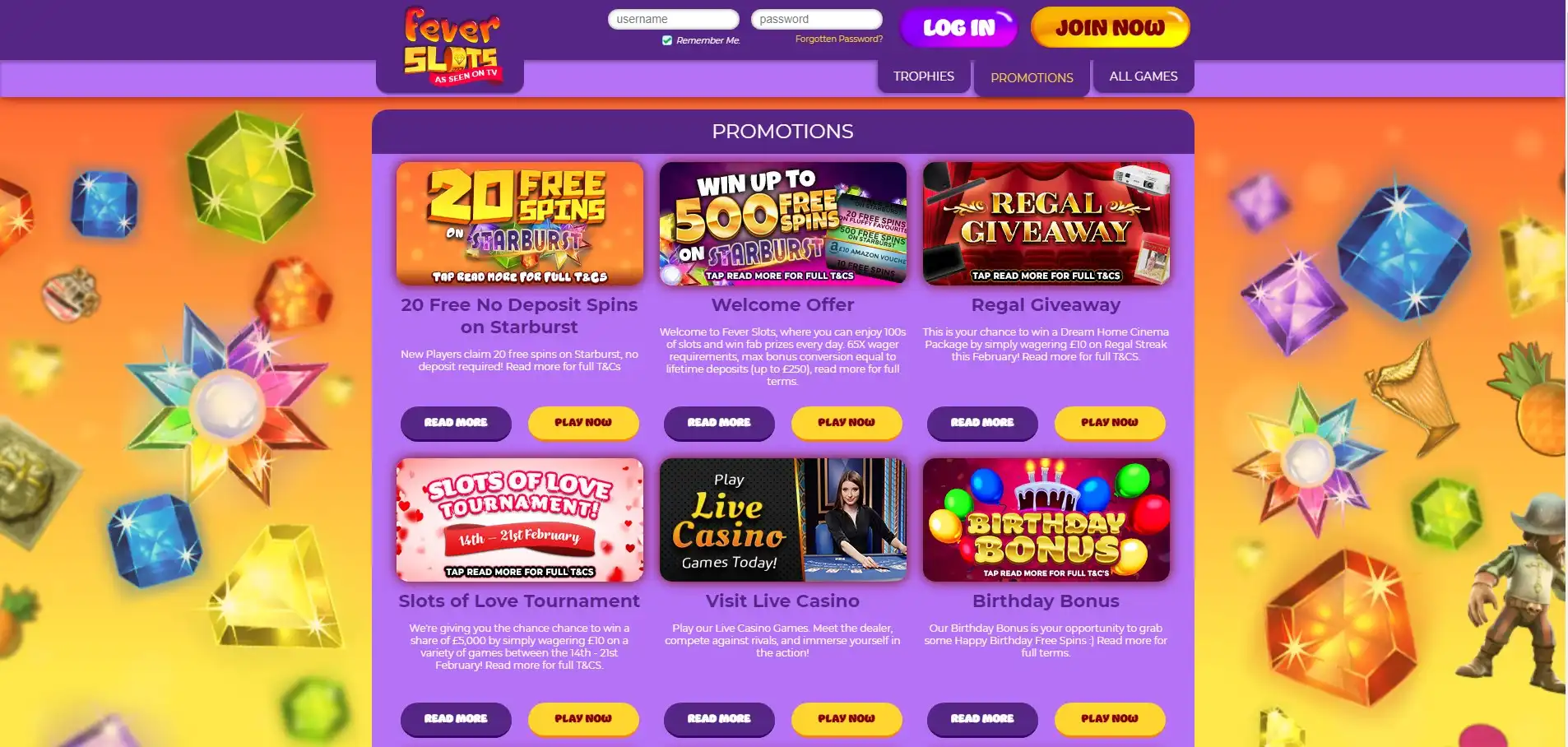
Task: Select the PROMOTIONS tab
Action: coord(1032,78)
